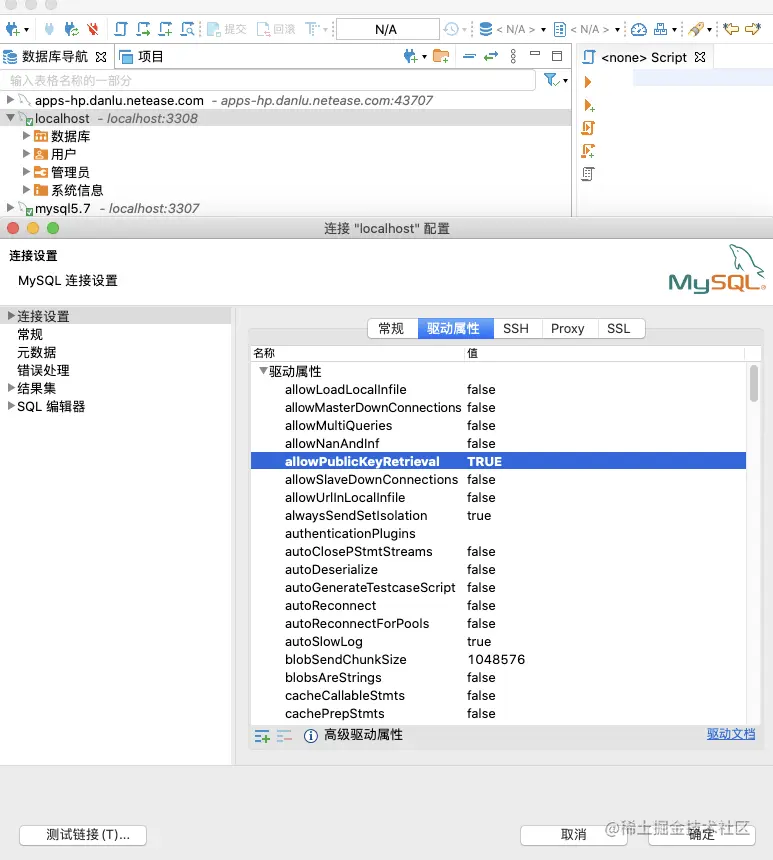The width and height of the screenshot is (773, 860).
Task: Select the <none> Script editor tab
Action: coord(644,57)
